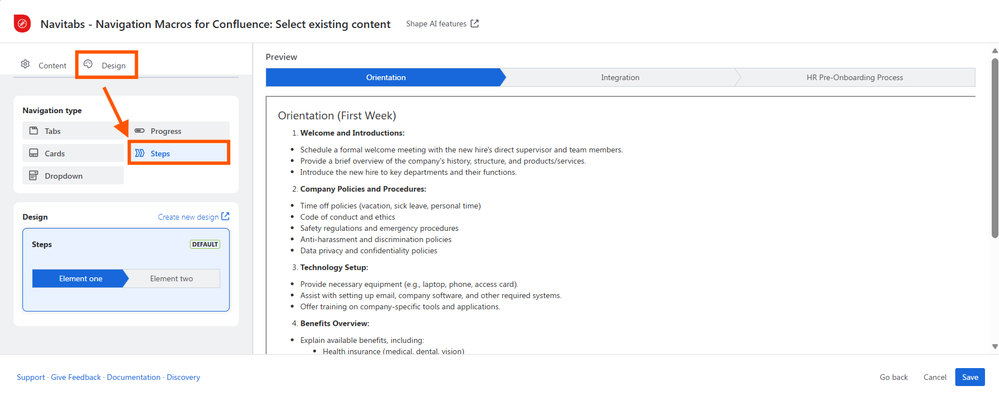999x395 pixels.
Task: Open the Documentation link
Action: [134, 377]
